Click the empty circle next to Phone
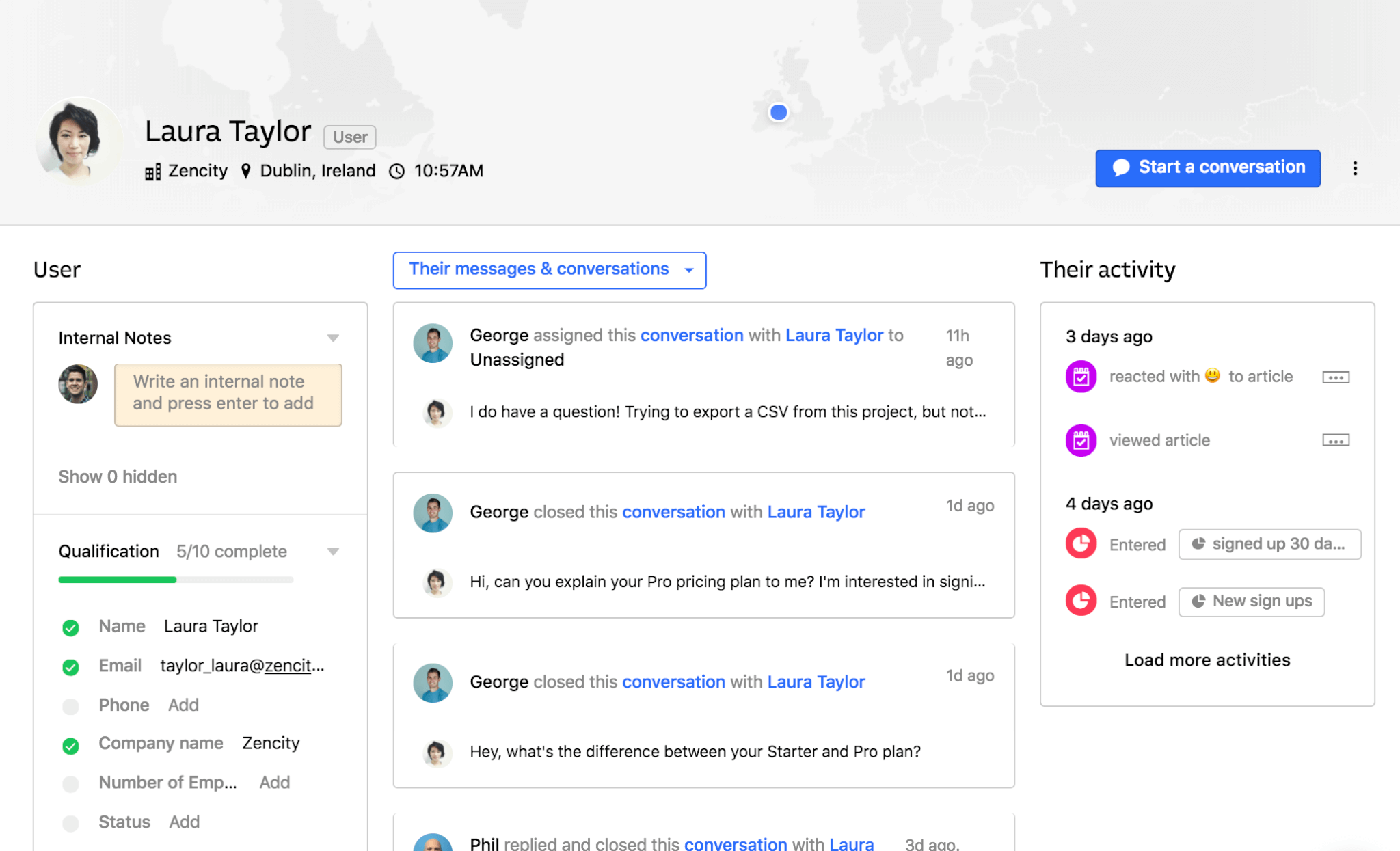The width and height of the screenshot is (1400, 851). tap(70, 706)
